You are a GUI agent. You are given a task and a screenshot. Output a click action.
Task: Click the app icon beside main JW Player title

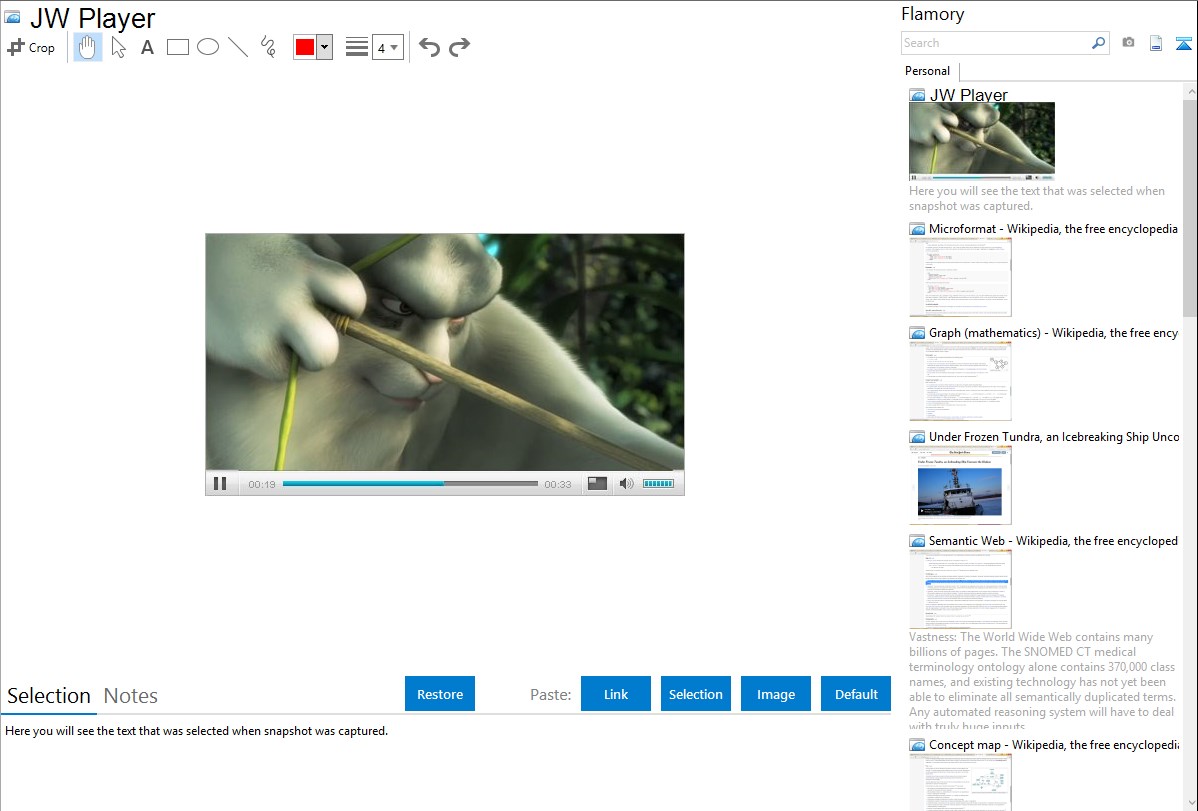pos(12,17)
